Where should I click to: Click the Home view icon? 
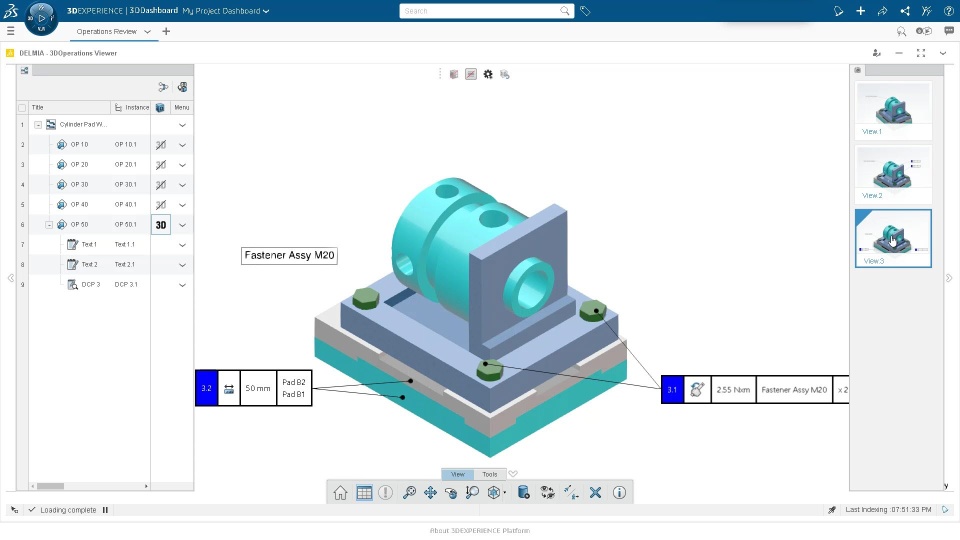tap(340, 492)
